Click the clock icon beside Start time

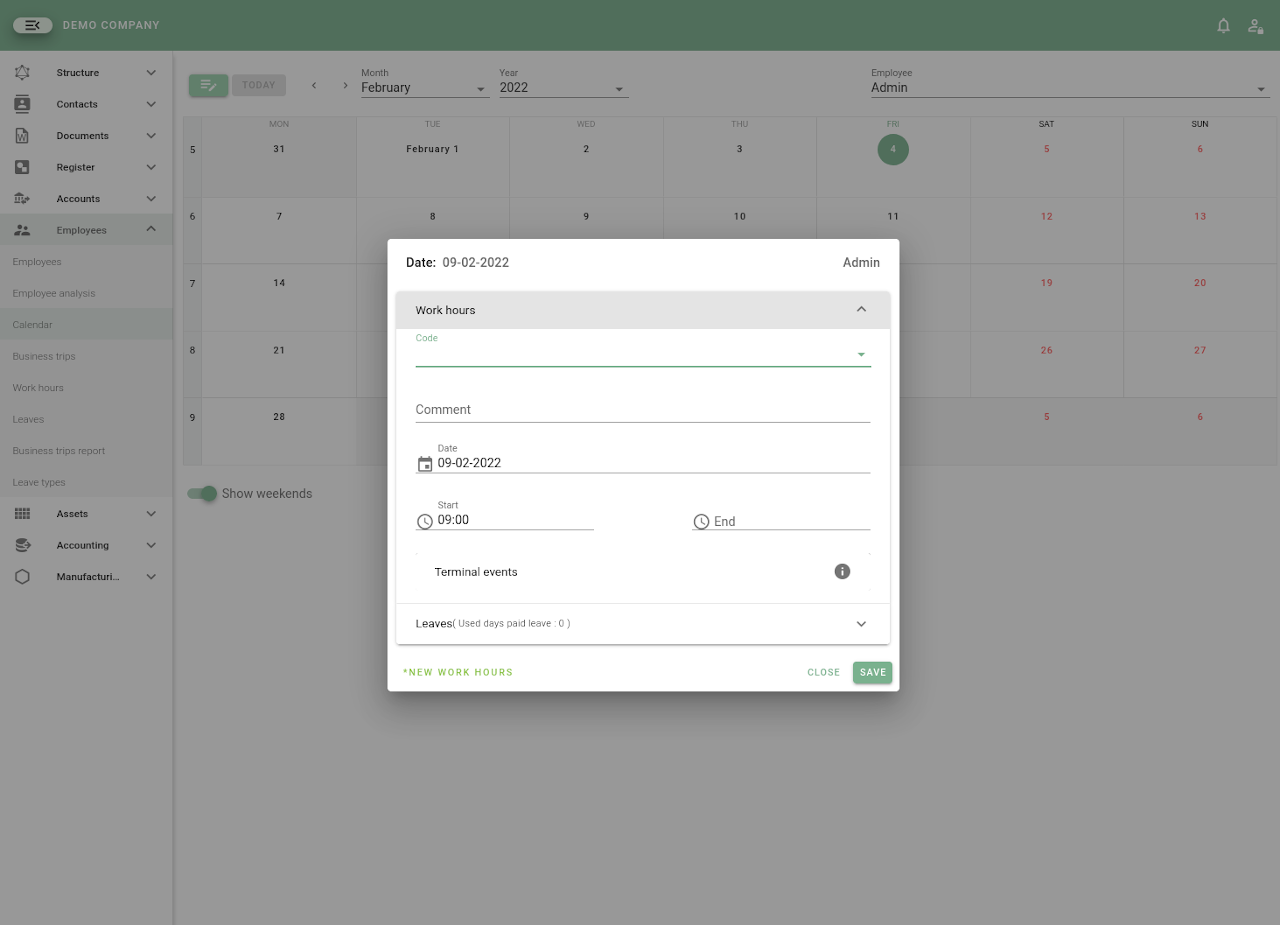click(x=425, y=521)
